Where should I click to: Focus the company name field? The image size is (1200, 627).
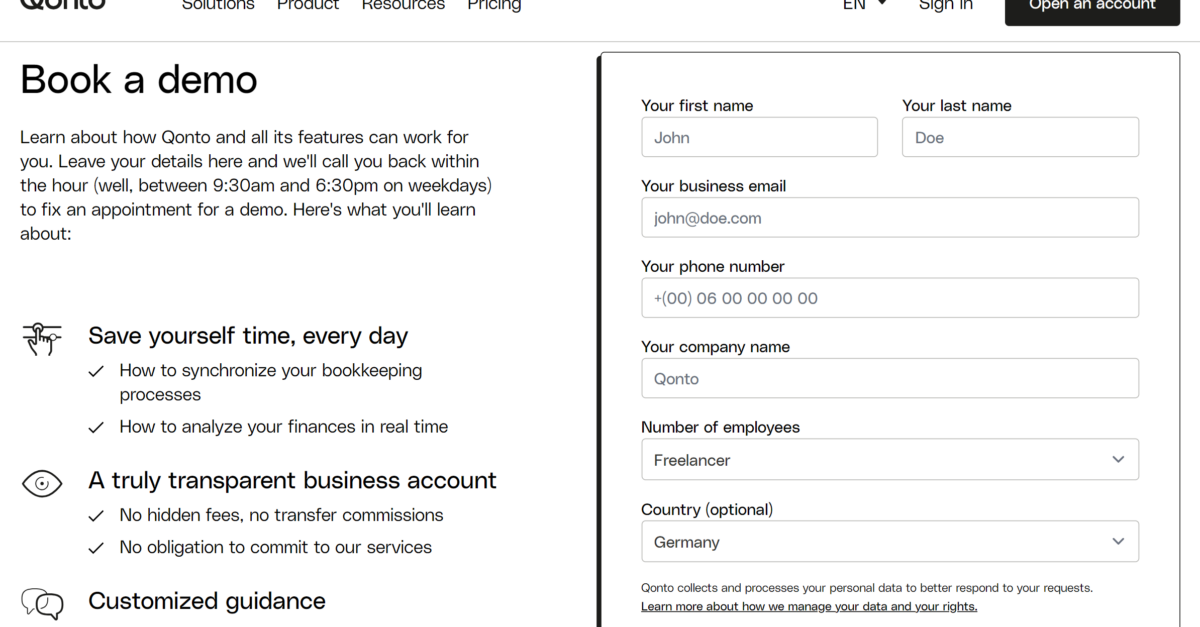click(890, 378)
